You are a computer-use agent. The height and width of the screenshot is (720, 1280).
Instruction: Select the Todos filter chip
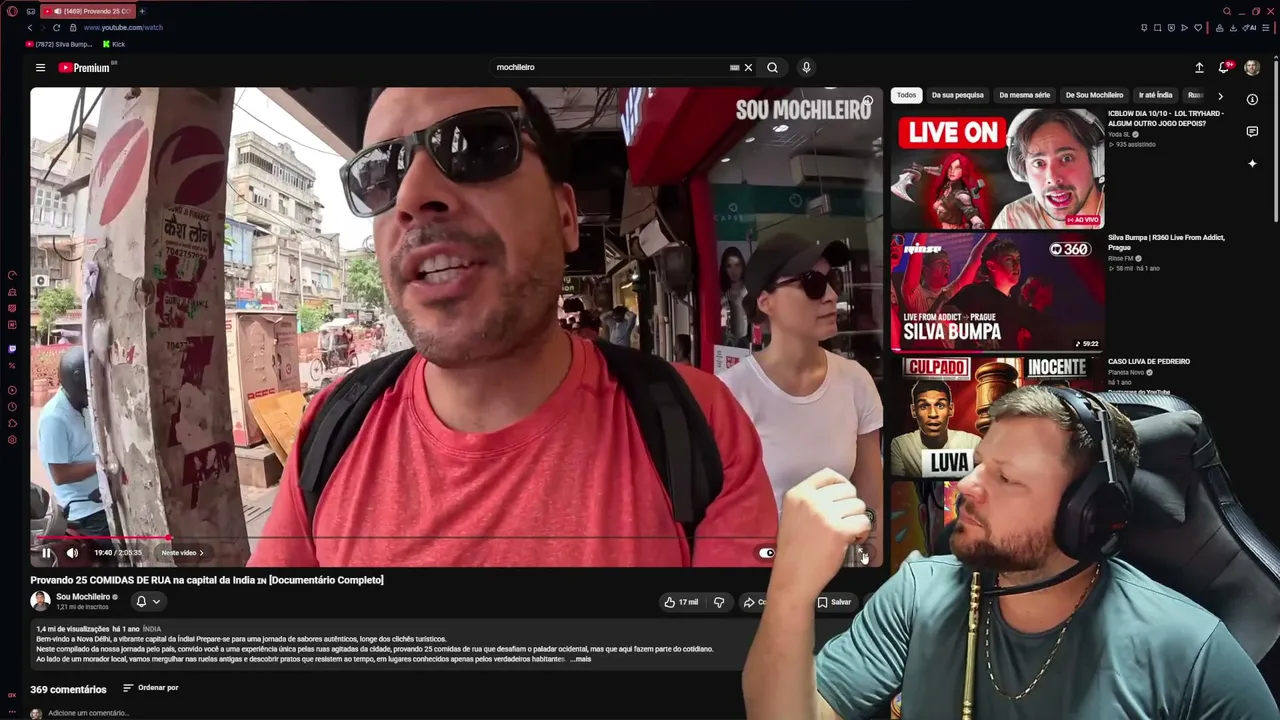coord(906,95)
